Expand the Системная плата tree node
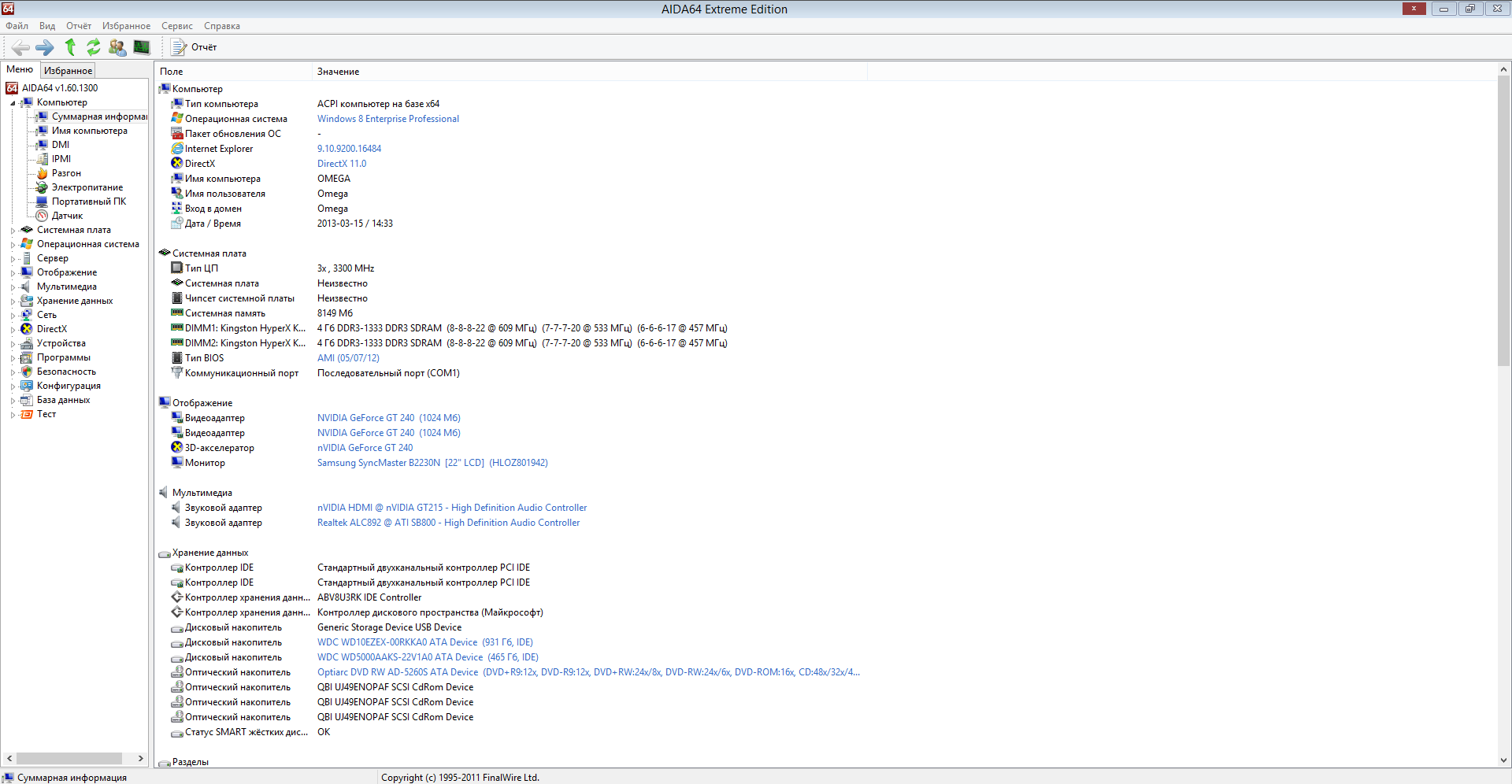1512x784 pixels. click(x=13, y=231)
